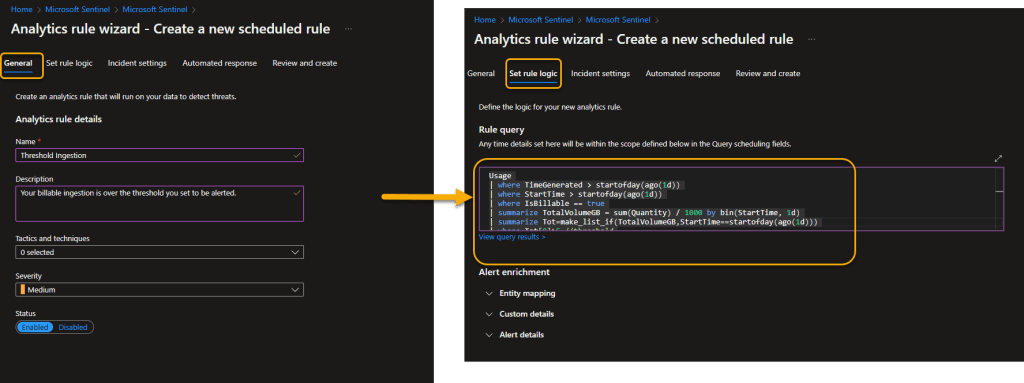Image resolution: width=1024 pixels, height=383 pixels.
Task: Open Set rule logic tab in left window
Action: point(69,63)
